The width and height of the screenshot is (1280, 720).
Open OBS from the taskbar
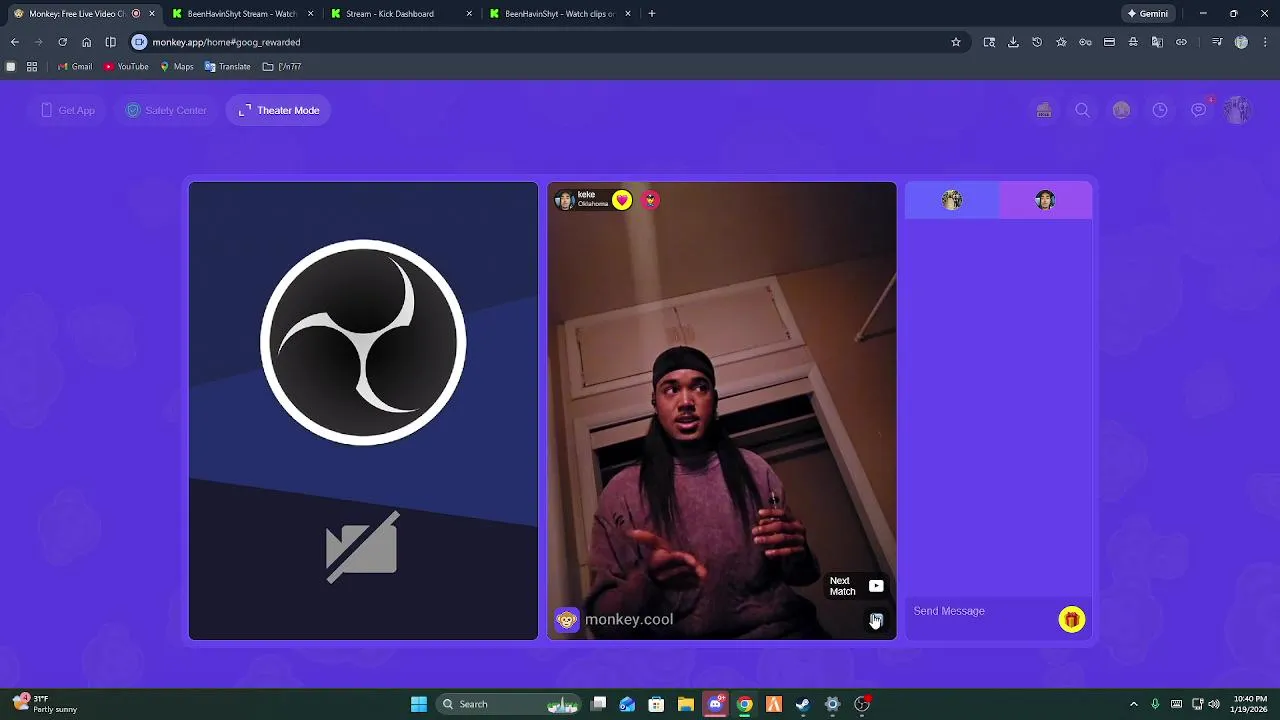(862, 704)
